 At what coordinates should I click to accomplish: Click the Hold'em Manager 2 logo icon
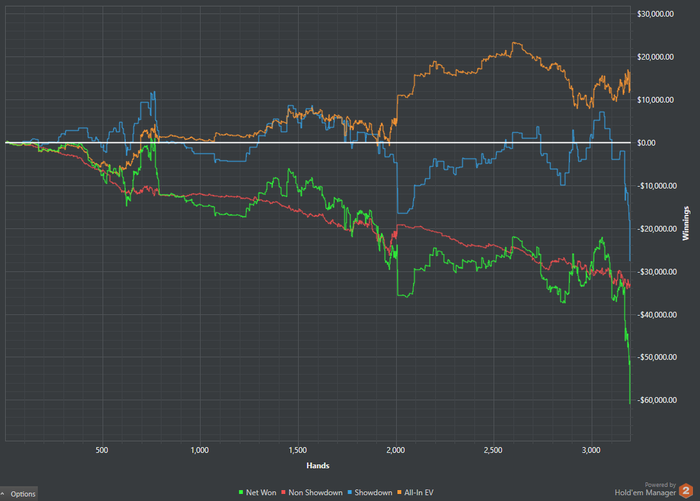pos(686,490)
